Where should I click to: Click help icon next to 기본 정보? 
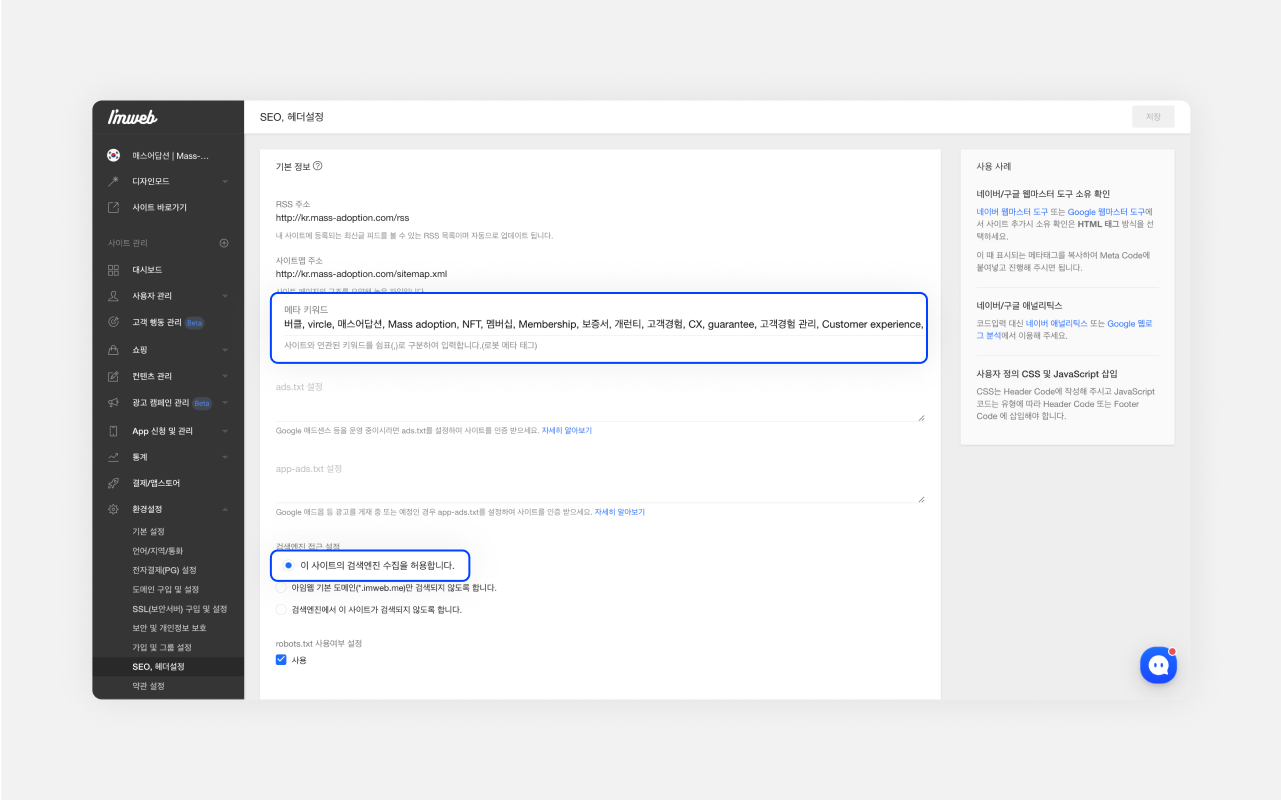coord(318,166)
